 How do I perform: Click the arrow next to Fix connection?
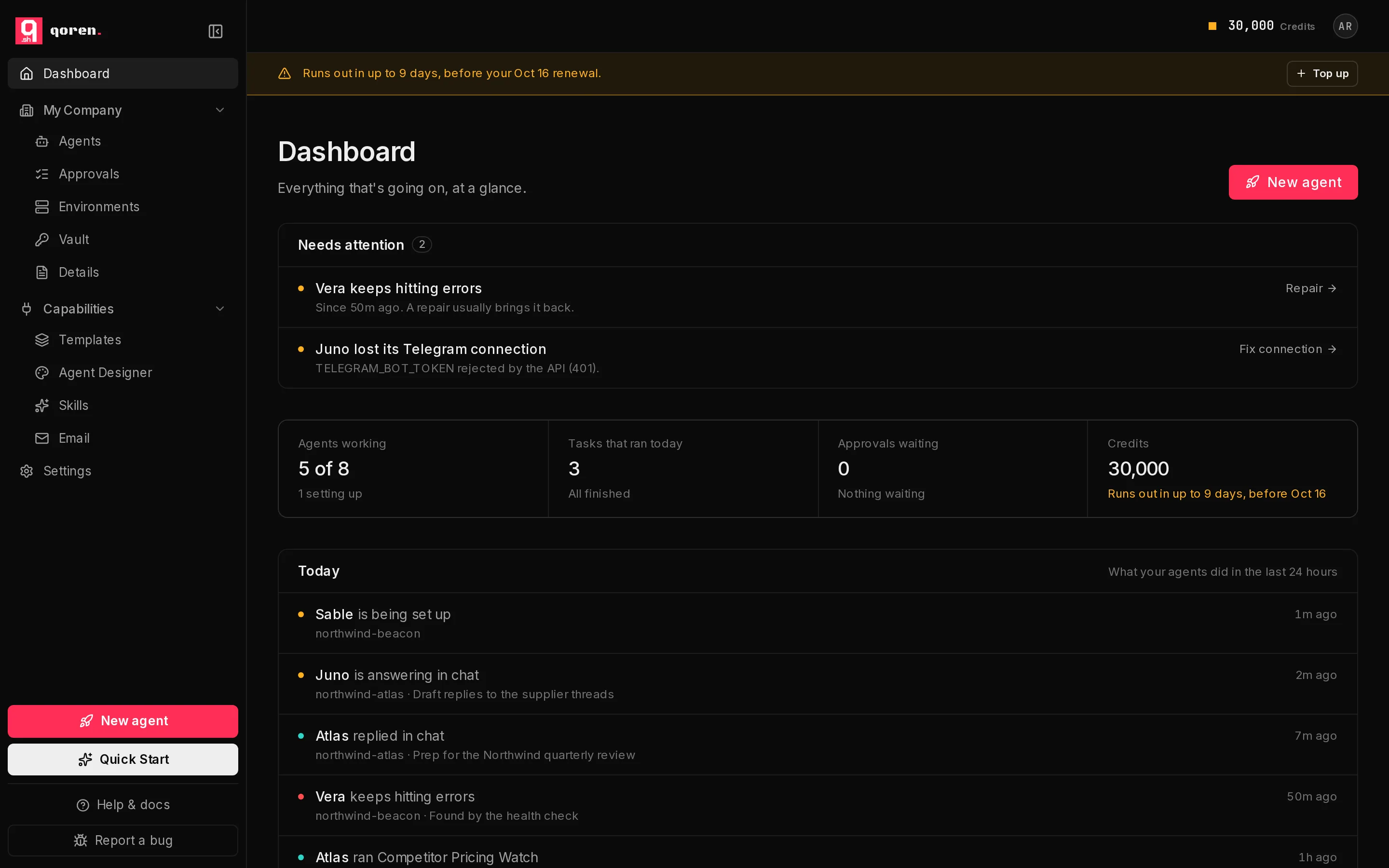click(1332, 349)
